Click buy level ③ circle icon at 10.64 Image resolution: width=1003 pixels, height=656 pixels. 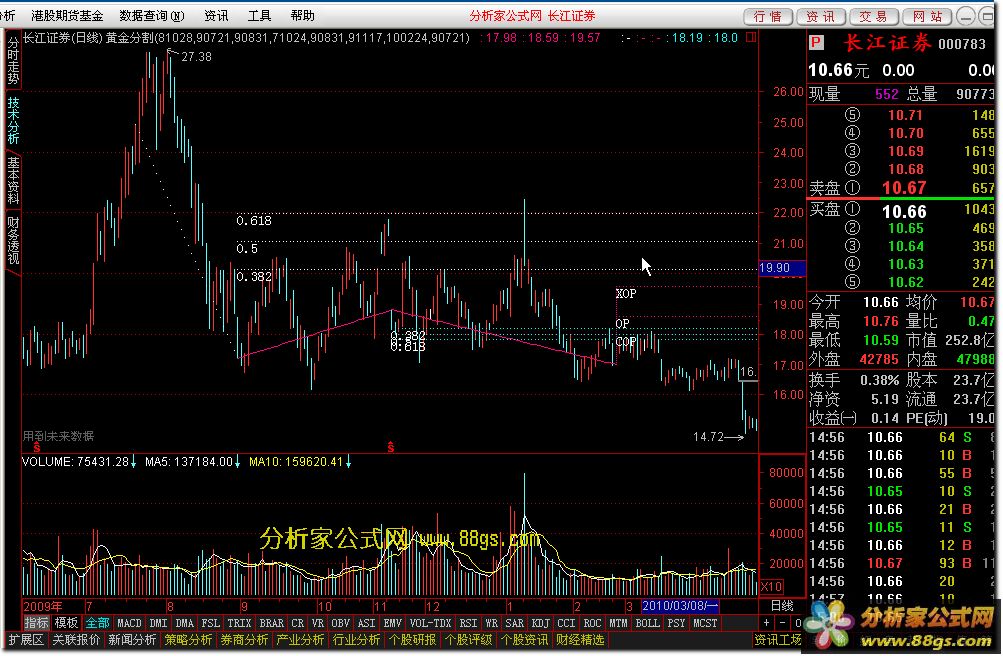(x=852, y=246)
